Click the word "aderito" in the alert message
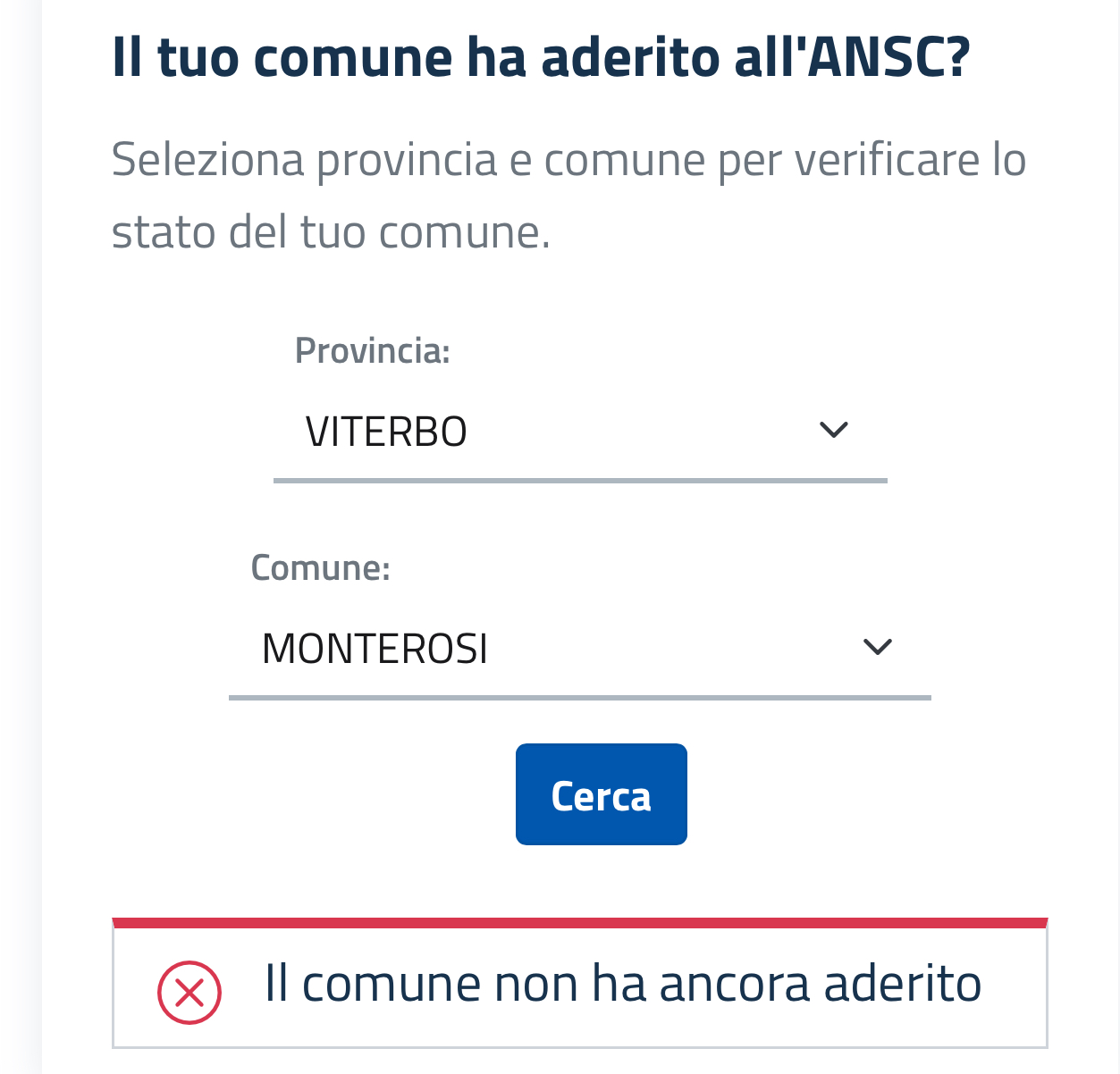The width and height of the screenshot is (1120, 1074). [902, 984]
